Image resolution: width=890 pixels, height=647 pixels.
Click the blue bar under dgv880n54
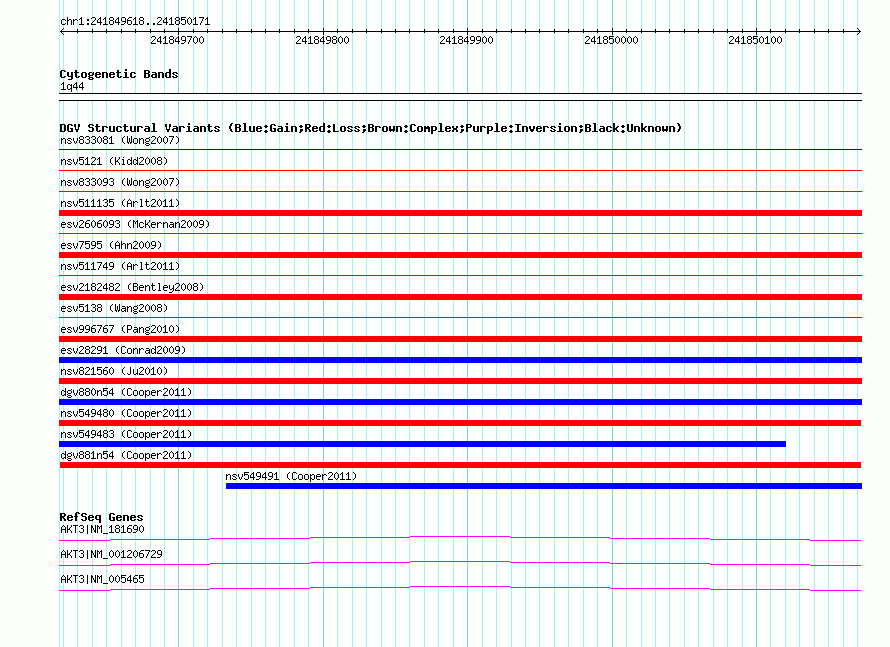click(460, 402)
